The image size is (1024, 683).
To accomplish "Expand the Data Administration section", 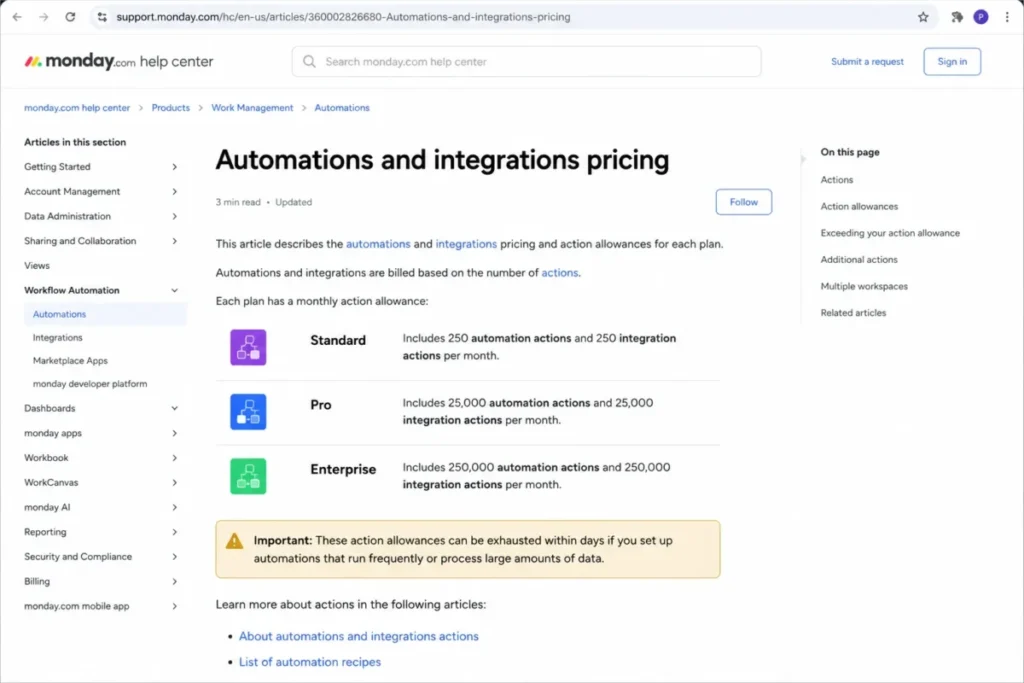I will (x=174, y=217).
